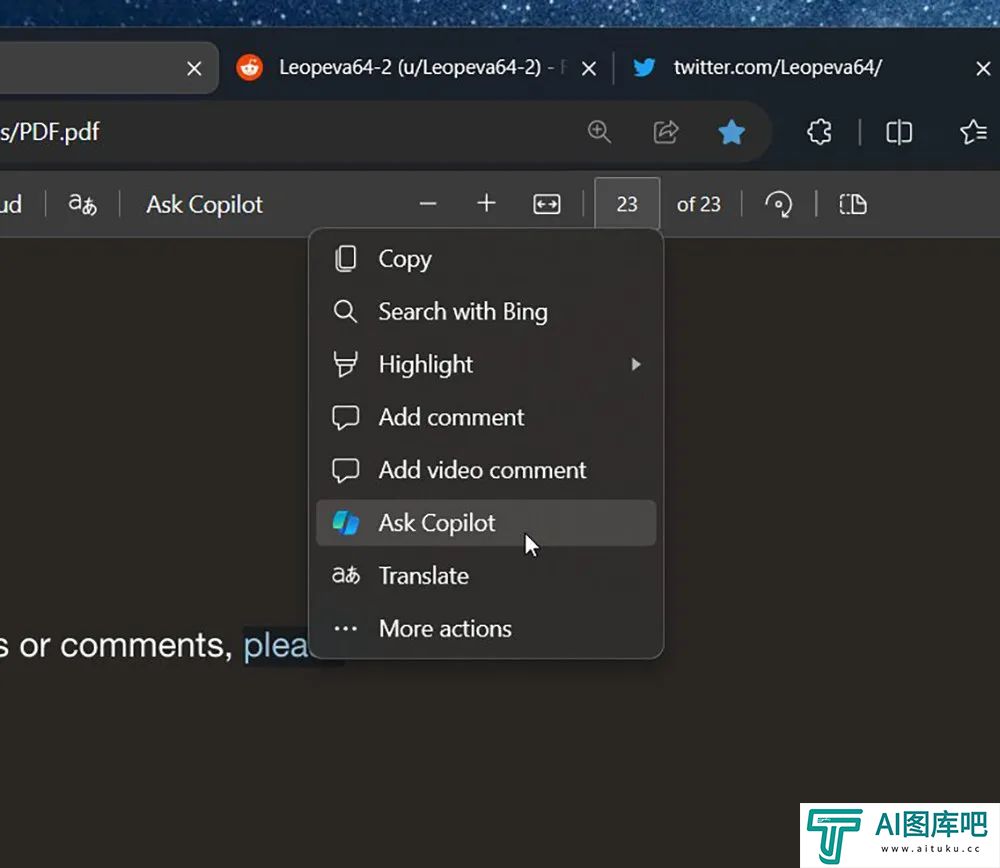The image size is (1000, 868).
Task: Click the page number field showing 23
Action: [x=627, y=204]
